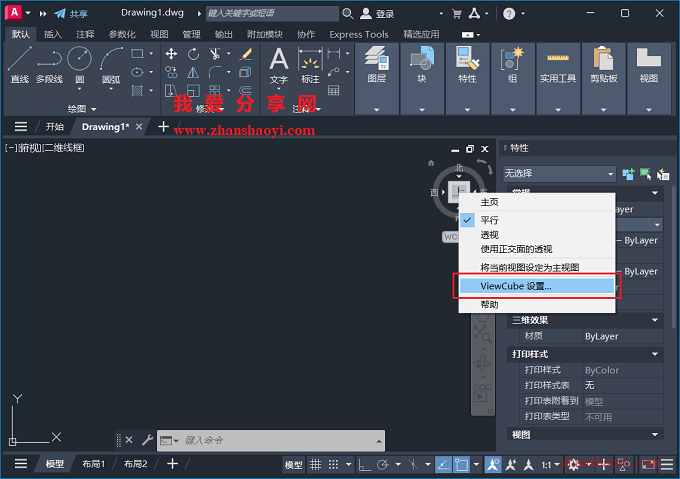The image size is (680, 479).
Task: Open the 插入 ribbon tab
Action: 53,34
